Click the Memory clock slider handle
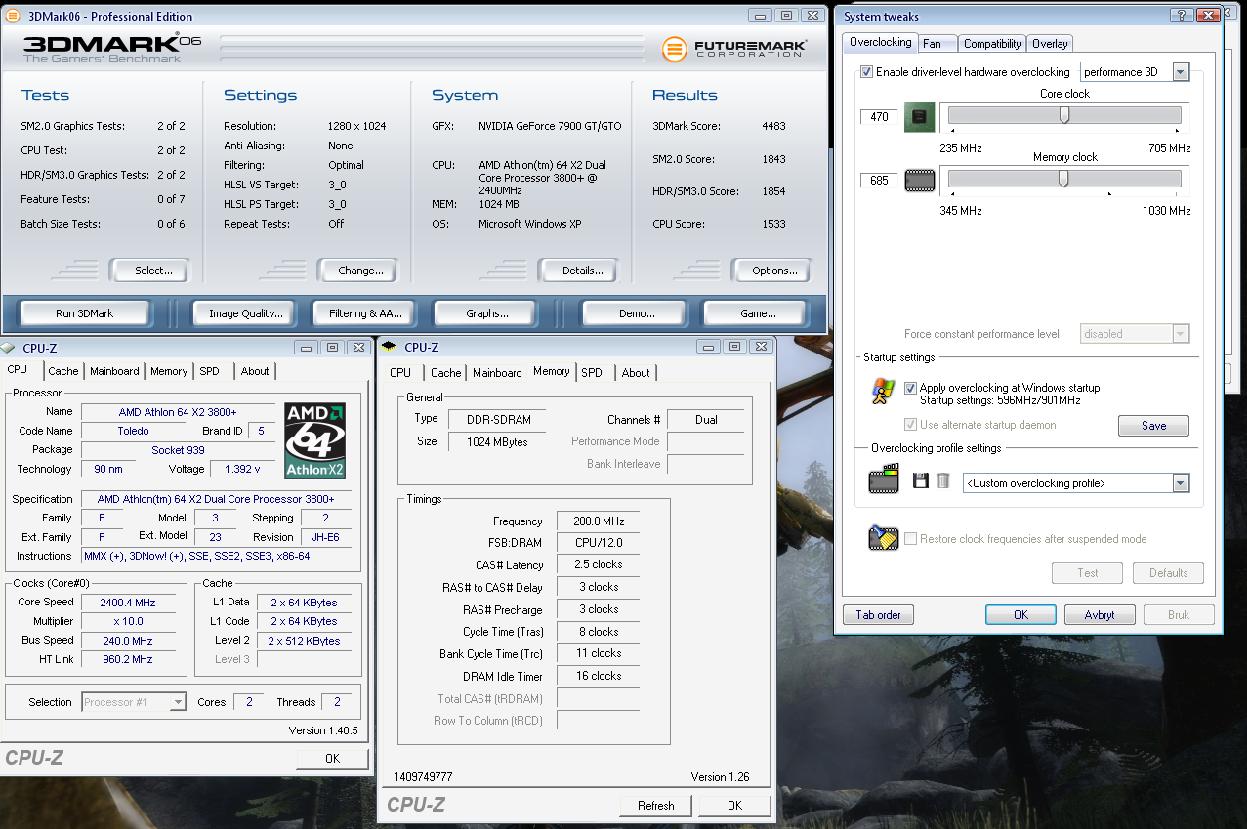Image resolution: width=1247 pixels, height=829 pixels. point(1063,178)
